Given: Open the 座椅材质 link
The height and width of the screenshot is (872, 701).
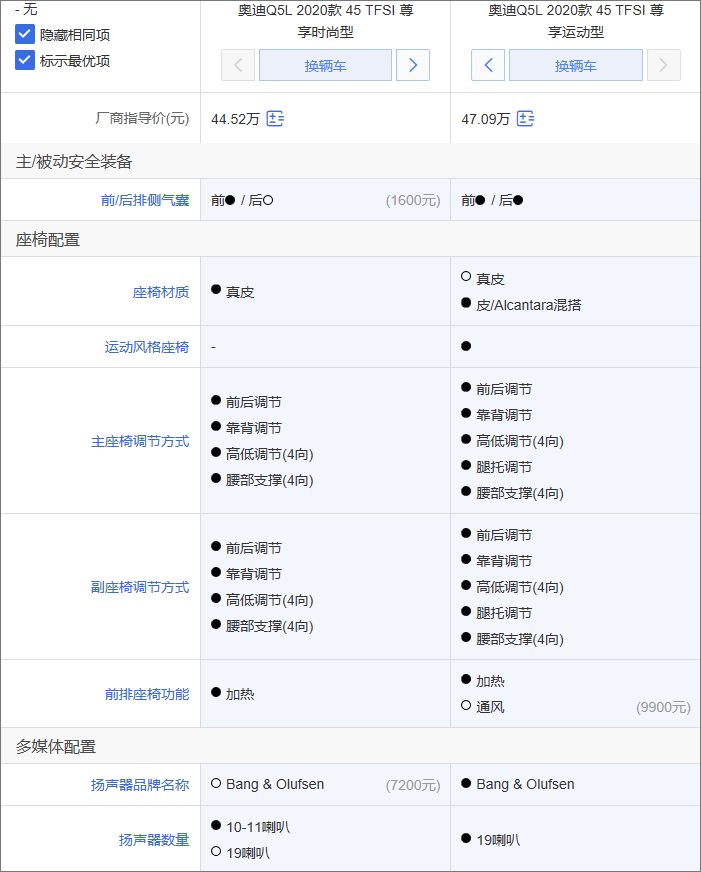Looking at the screenshot, I should coord(161,292).
